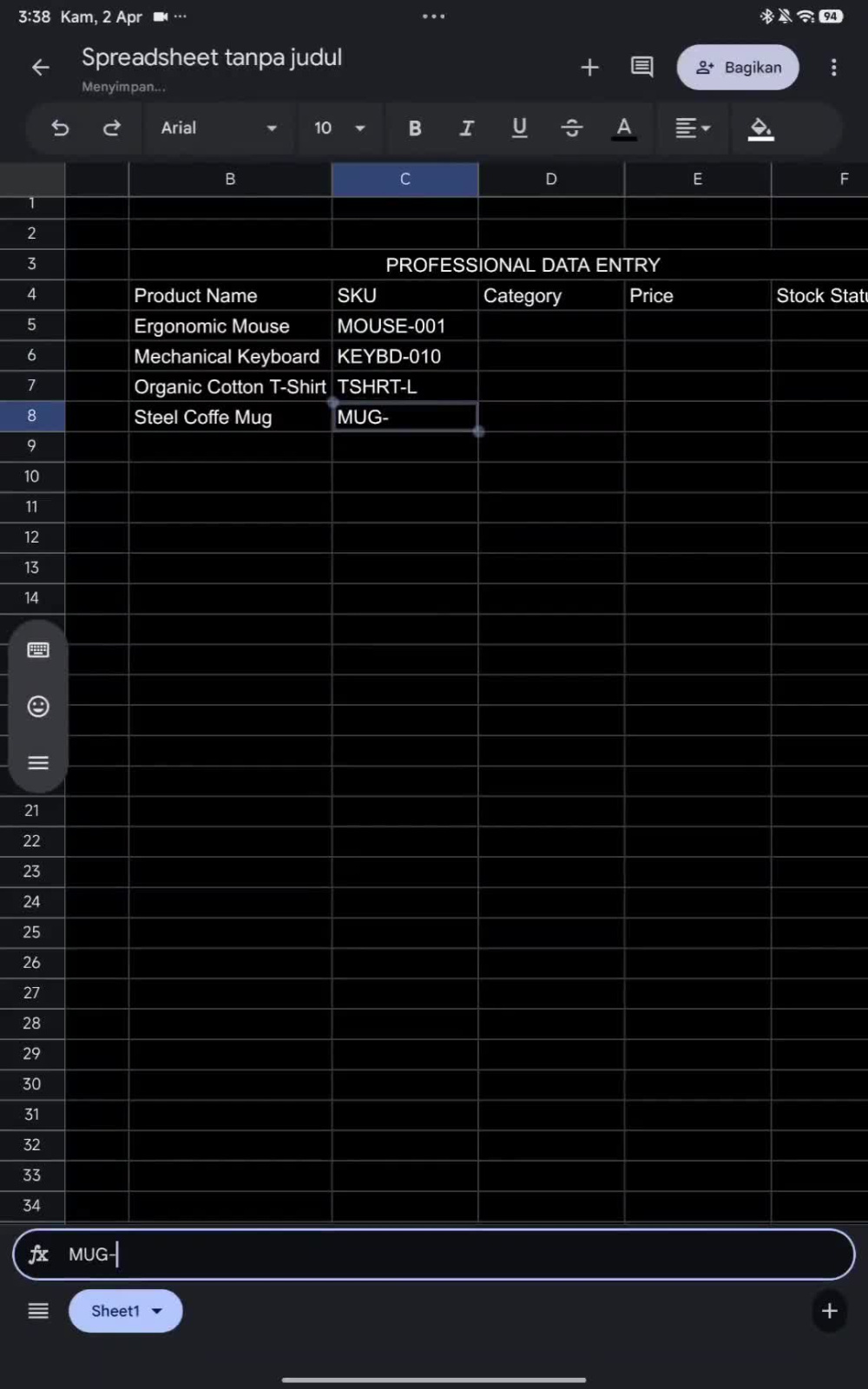Screen dimensions: 868x1389
Task: Tap the three-dot multitasking handle at top
Action: tap(434, 16)
